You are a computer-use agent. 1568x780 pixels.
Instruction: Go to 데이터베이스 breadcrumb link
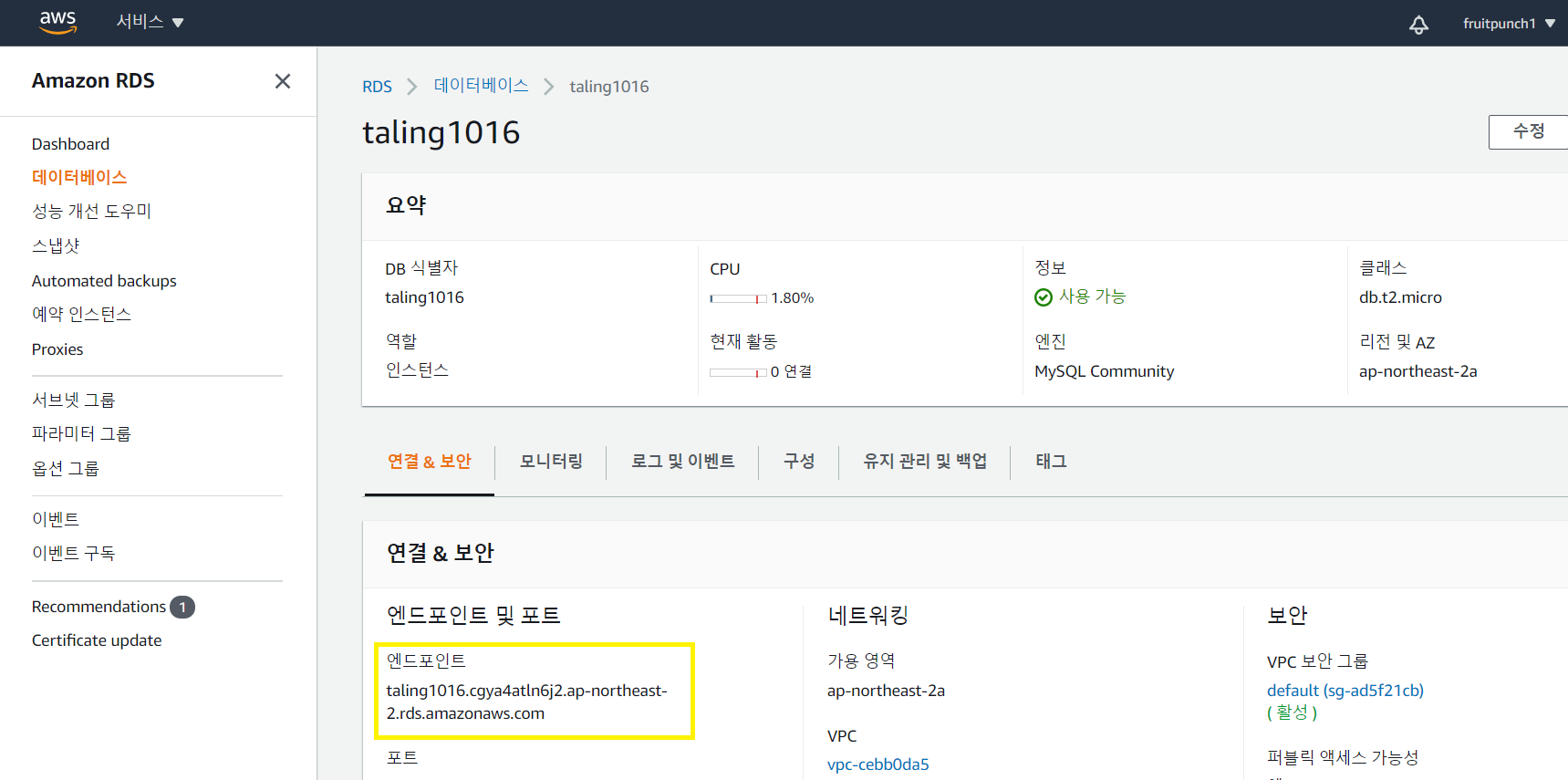[481, 86]
